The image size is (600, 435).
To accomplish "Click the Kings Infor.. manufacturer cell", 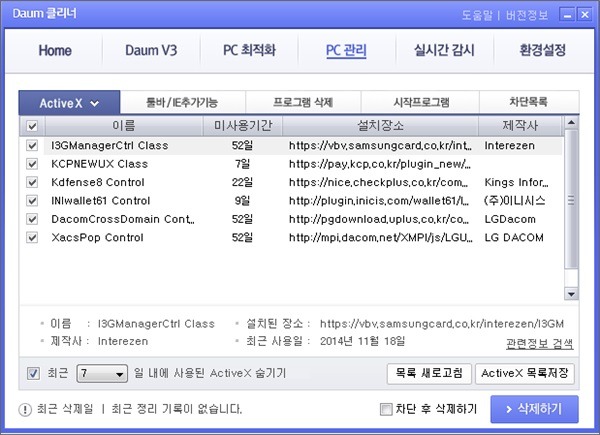I will coord(516,182).
